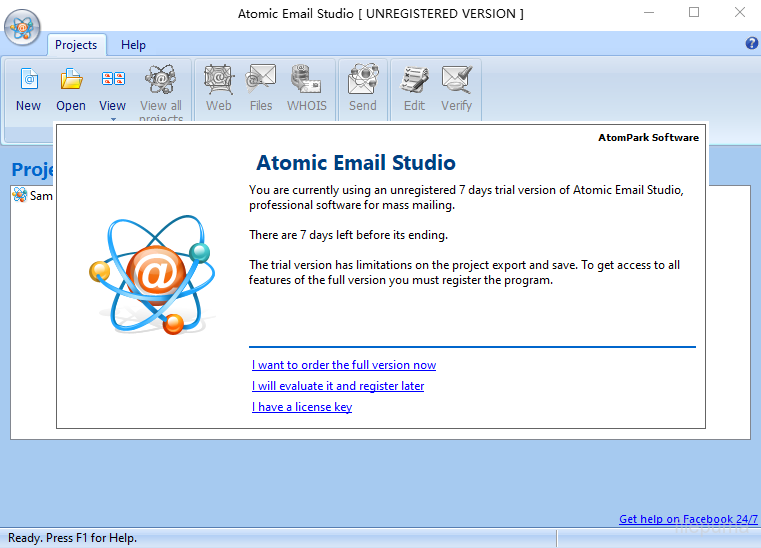761x548 pixels.
Task: Click the Edit list icon
Action: coord(414,79)
